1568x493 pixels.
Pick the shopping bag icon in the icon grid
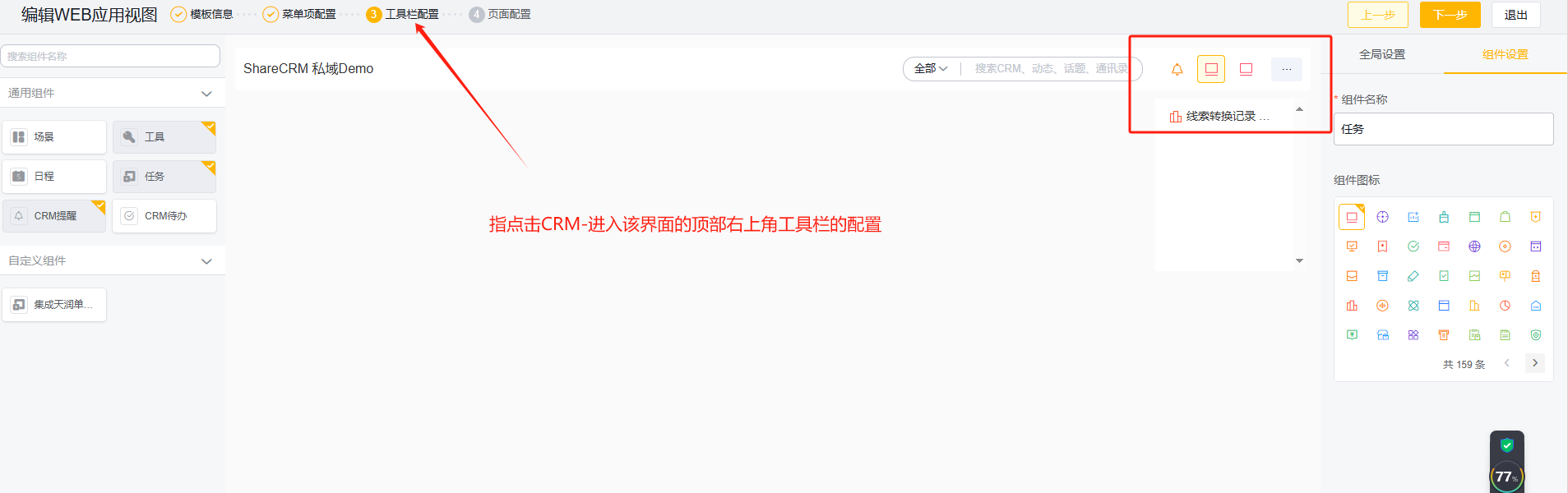coord(1505,217)
